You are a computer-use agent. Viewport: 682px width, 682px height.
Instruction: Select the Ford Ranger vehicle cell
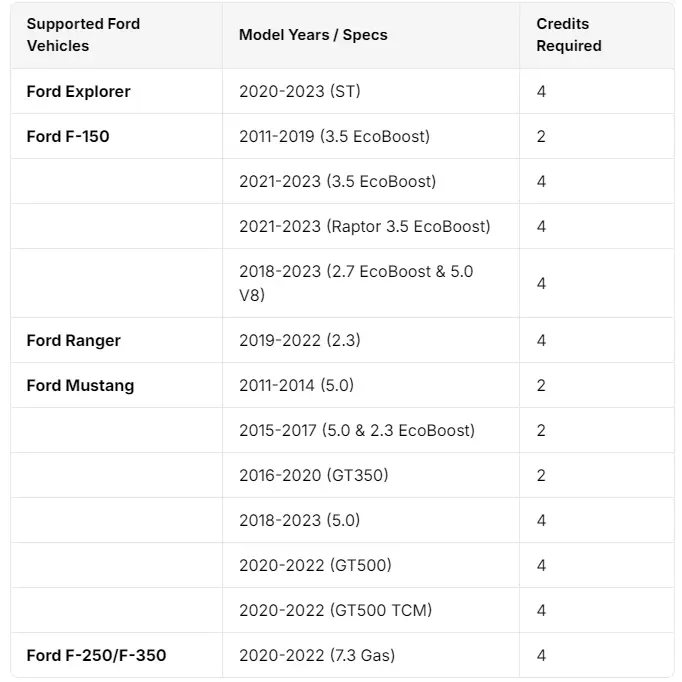click(x=74, y=340)
